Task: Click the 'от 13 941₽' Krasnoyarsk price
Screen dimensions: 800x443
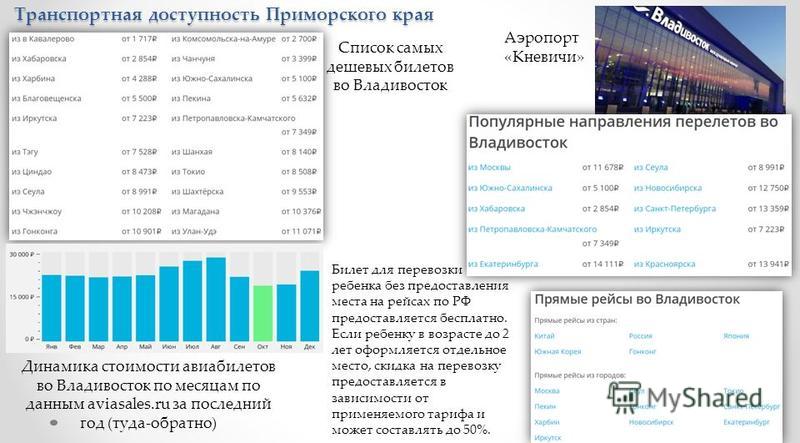Action: coord(768,264)
